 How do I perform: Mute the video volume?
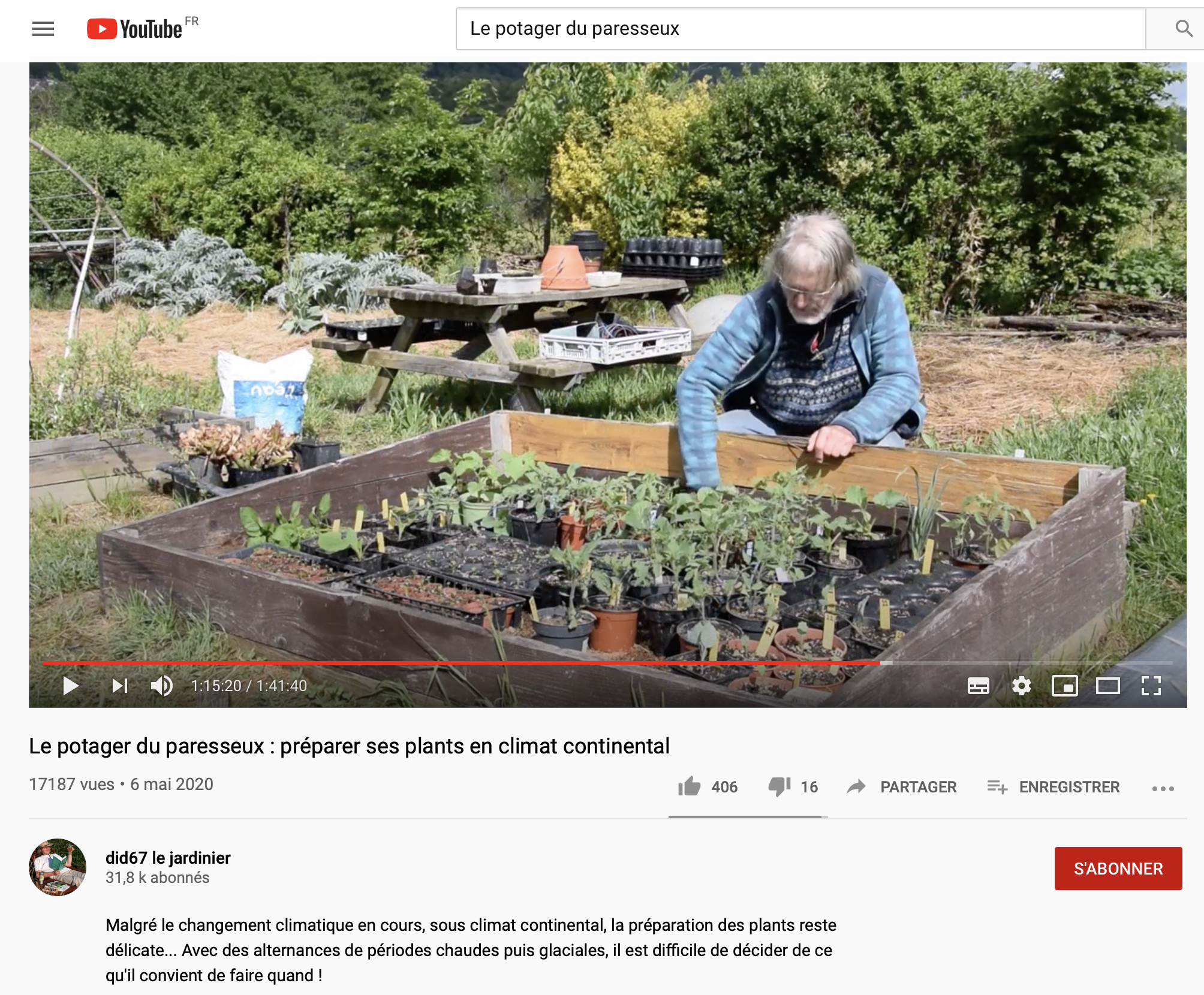(161, 686)
